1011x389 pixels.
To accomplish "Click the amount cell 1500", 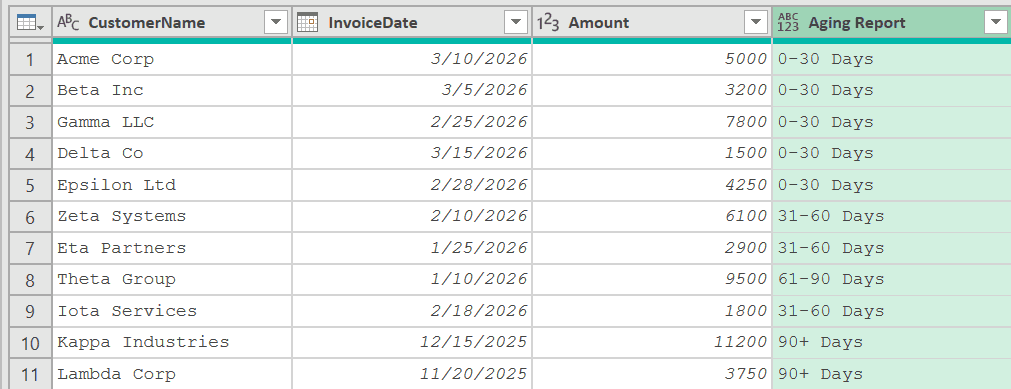I will click(652, 154).
